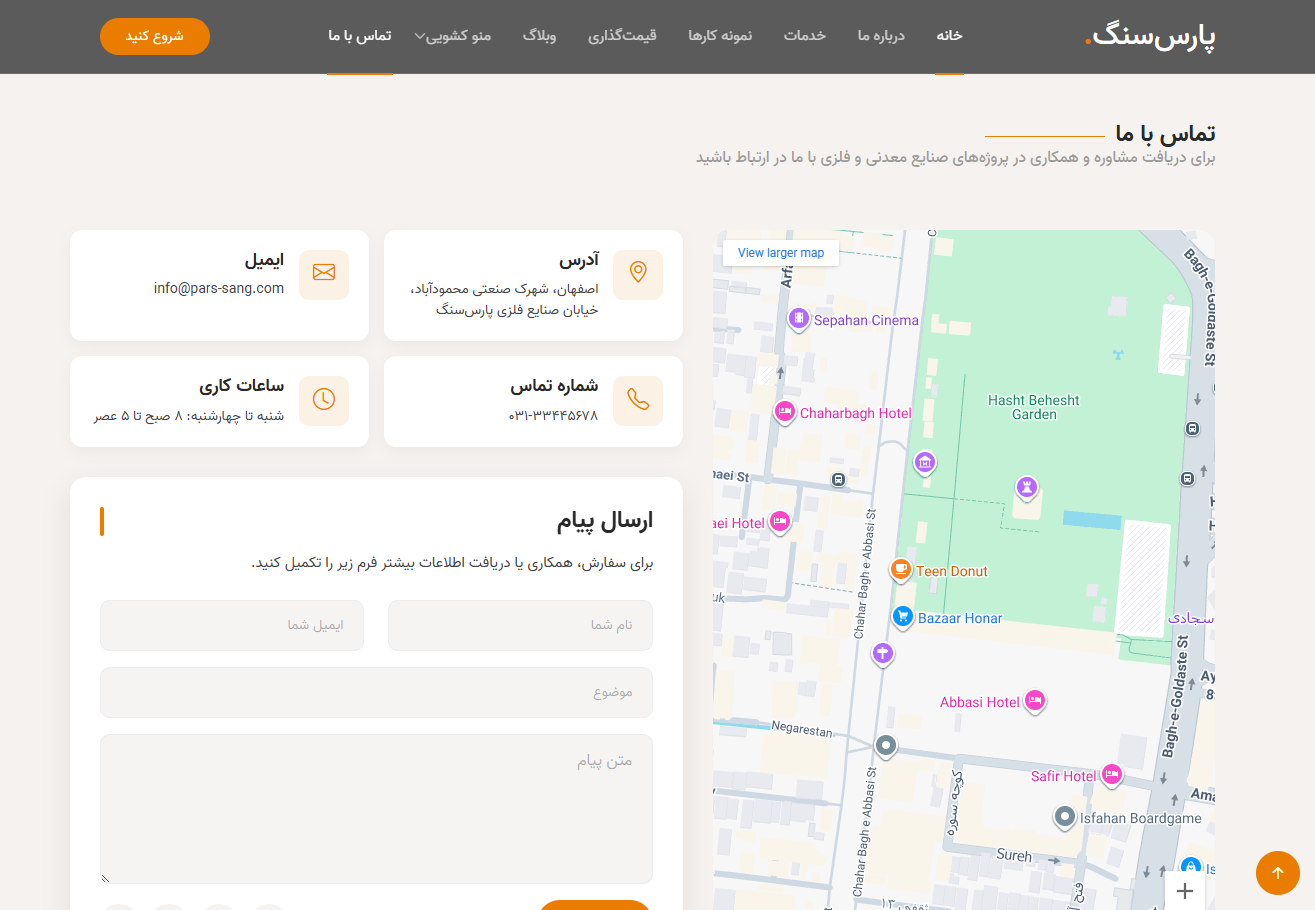This screenshot has width=1315, height=910.
Task: Click the شروع کنید button
Action: coord(154,35)
